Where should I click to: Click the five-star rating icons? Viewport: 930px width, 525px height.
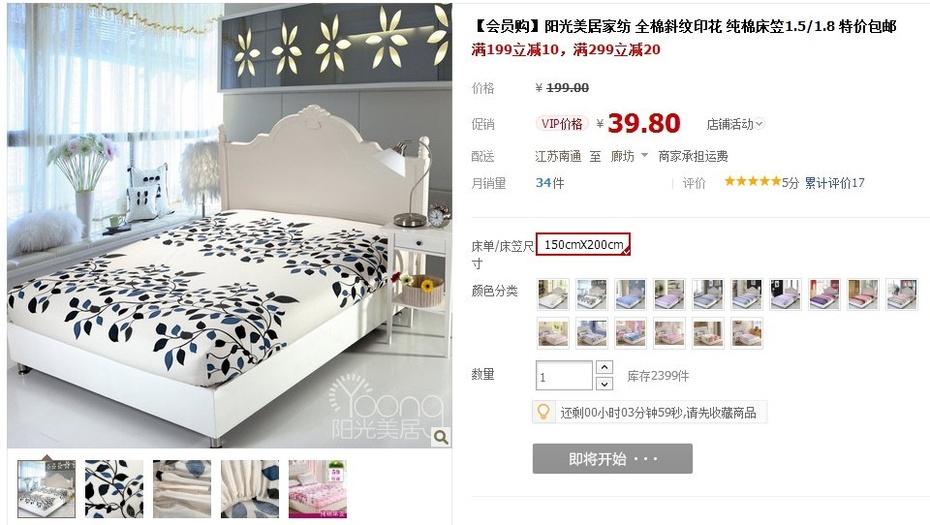(x=752, y=182)
